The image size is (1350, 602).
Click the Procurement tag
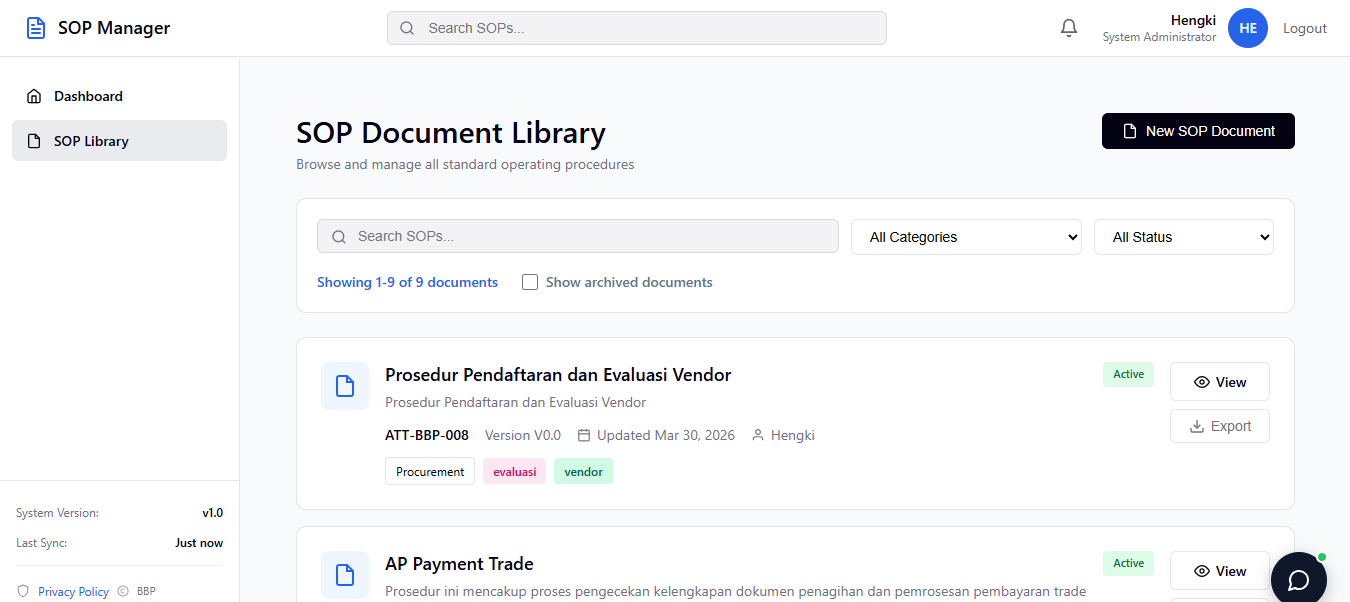coord(430,471)
